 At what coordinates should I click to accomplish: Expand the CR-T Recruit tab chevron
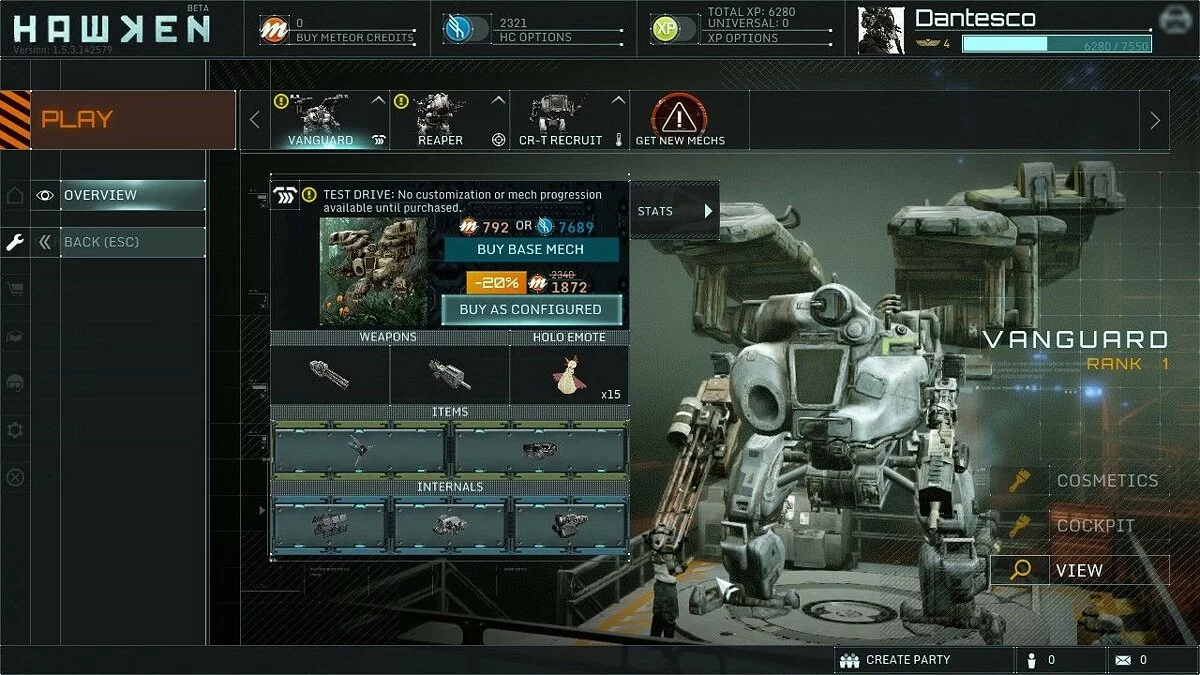tap(617, 100)
